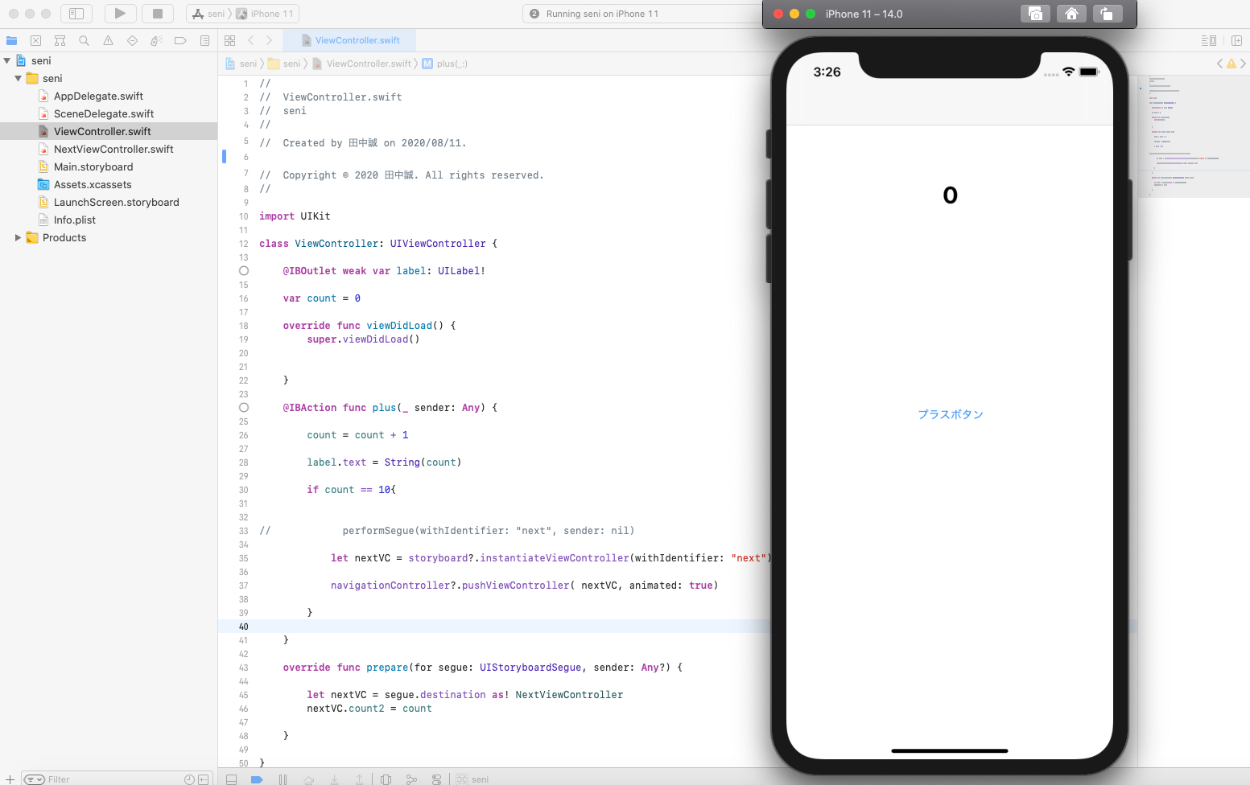Open the Issue navigator warning icon
The height and width of the screenshot is (785, 1250).
click(x=108, y=41)
